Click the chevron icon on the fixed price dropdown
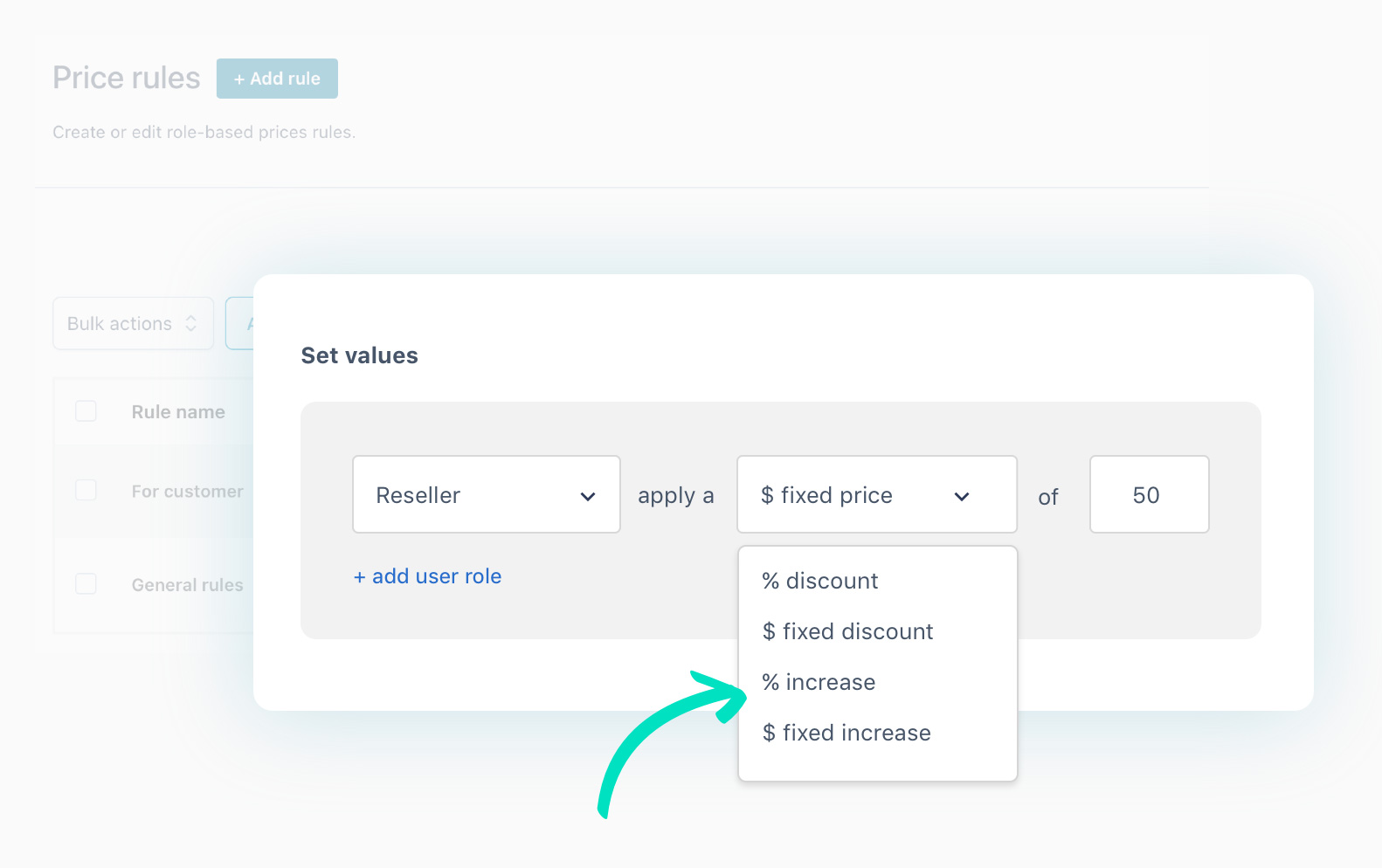The height and width of the screenshot is (868, 1382). click(x=962, y=496)
